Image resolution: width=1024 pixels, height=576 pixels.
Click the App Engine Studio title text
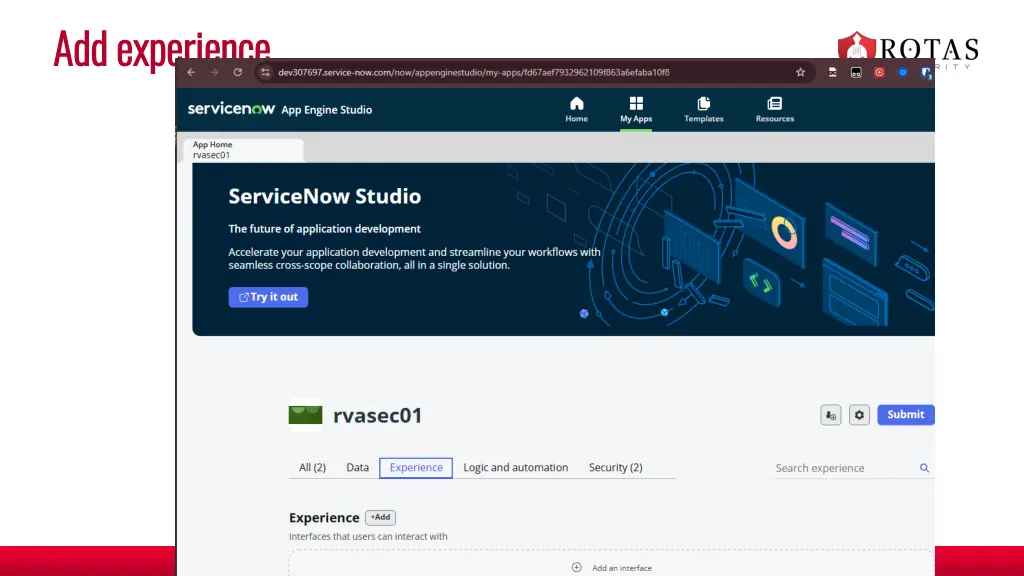click(327, 110)
